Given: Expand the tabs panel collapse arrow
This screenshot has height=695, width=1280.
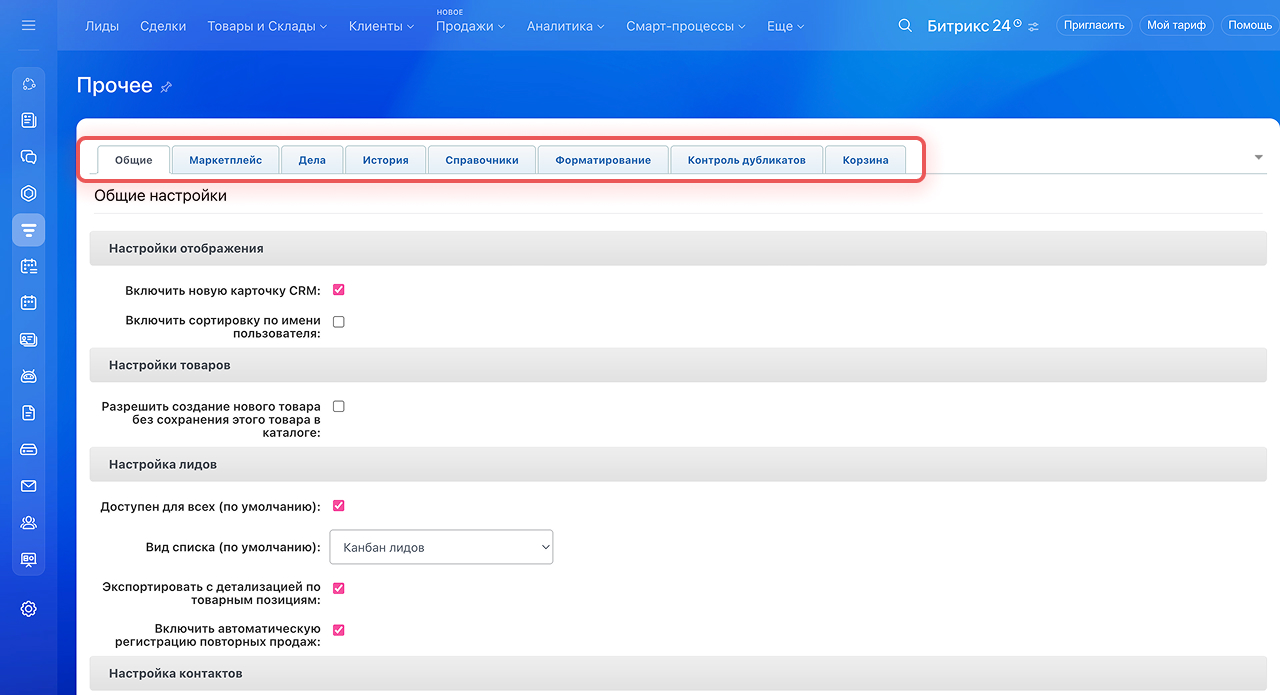Looking at the screenshot, I should [x=1258, y=158].
